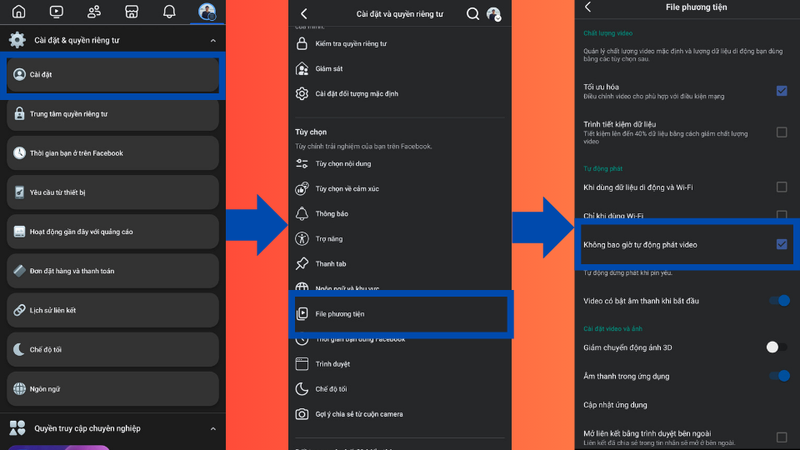Screen dimensions: 800x450
Task: Click Cập nhật ứng dụng
Action: 615,405
